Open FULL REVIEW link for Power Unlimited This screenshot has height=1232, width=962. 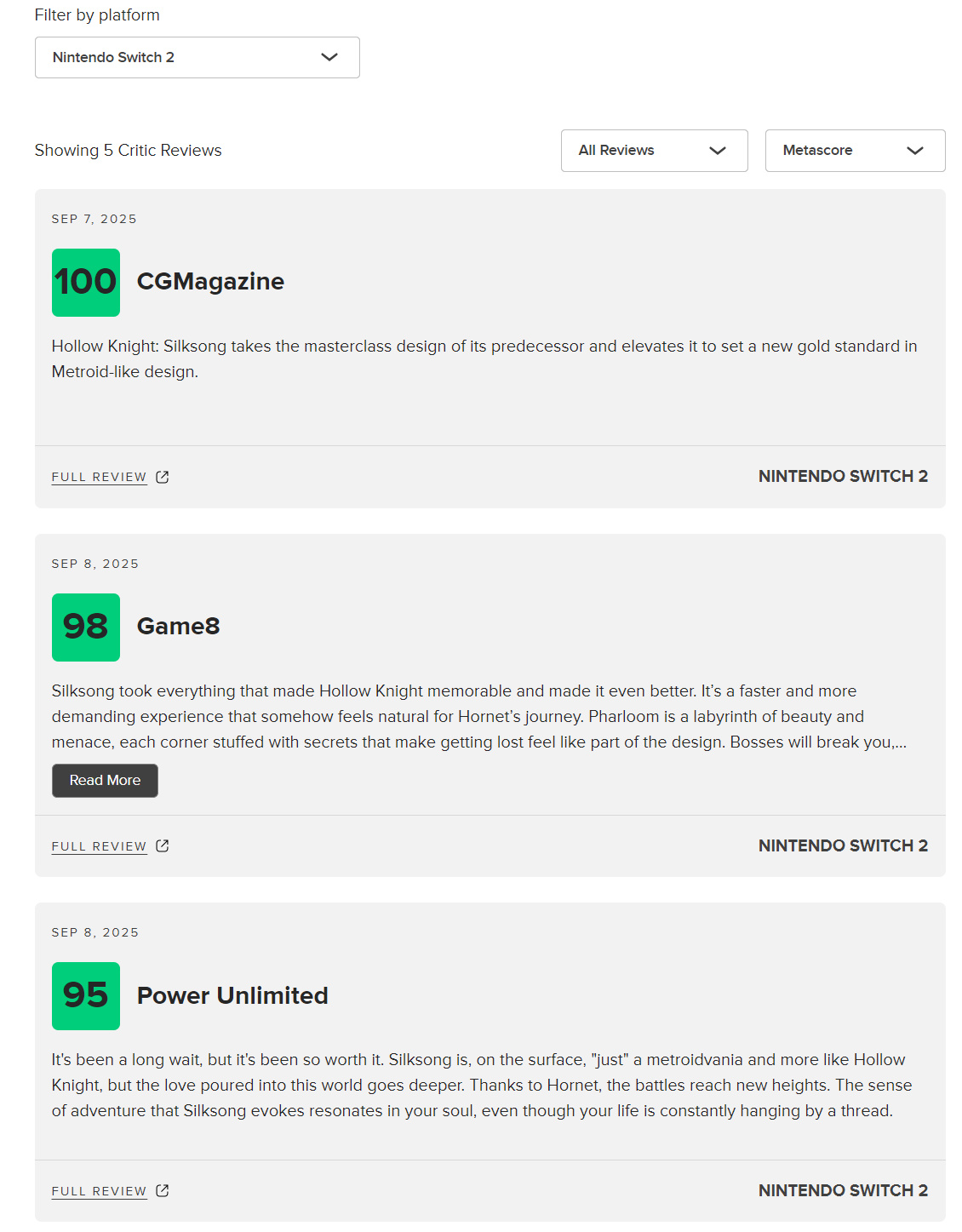click(x=100, y=1191)
